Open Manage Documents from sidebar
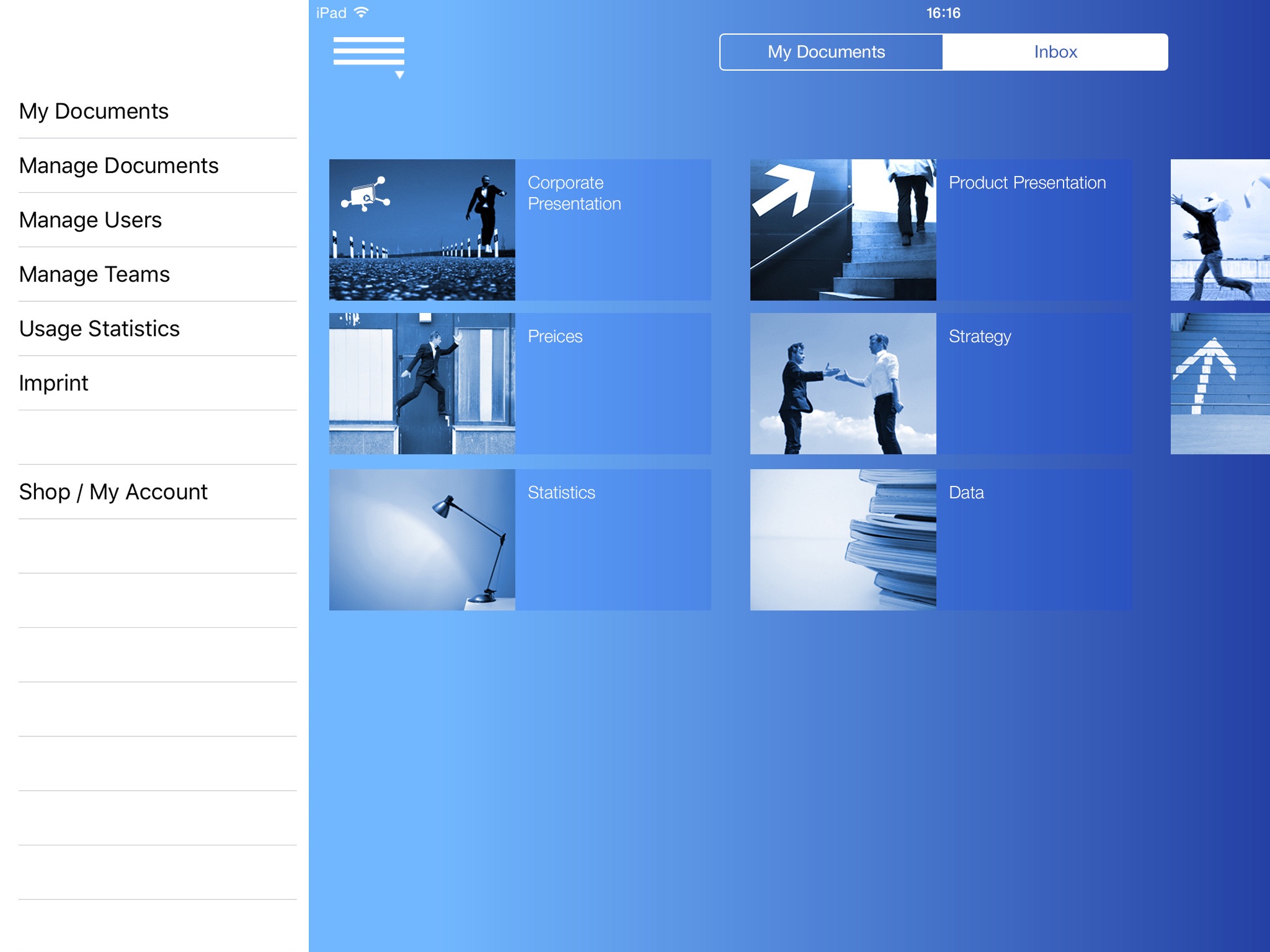Image resolution: width=1270 pixels, height=952 pixels. coord(118,165)
